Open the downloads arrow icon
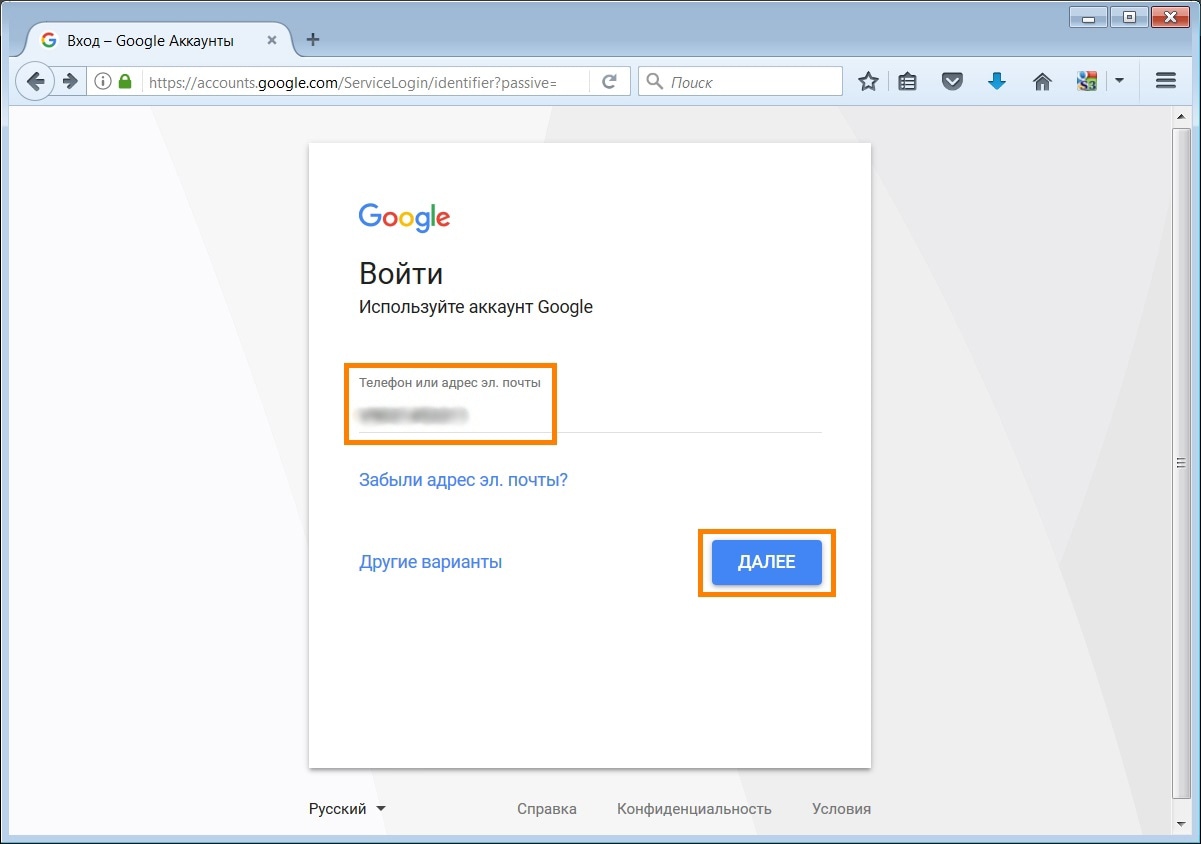 [x=997, y=82]
